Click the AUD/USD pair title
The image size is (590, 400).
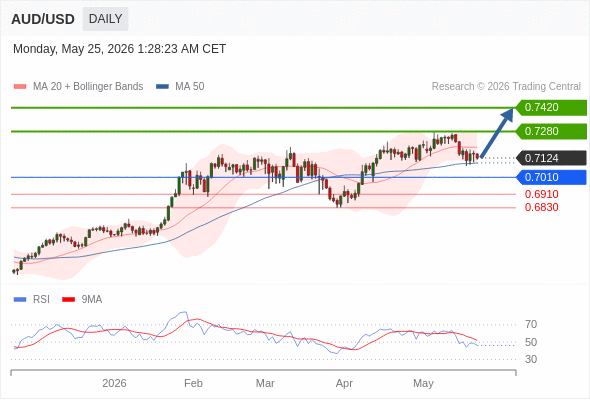click(x=43, y=19)
